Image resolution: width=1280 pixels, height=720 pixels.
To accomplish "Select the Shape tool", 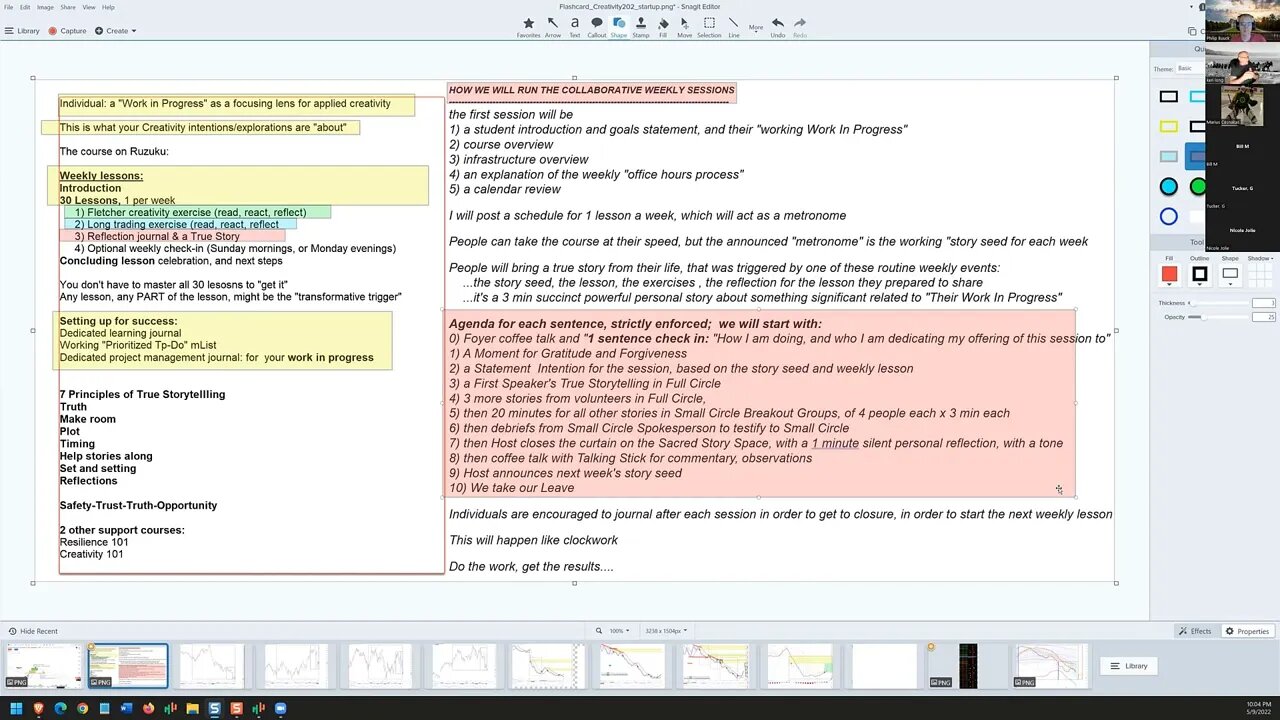I will click(x=619, y=27).
